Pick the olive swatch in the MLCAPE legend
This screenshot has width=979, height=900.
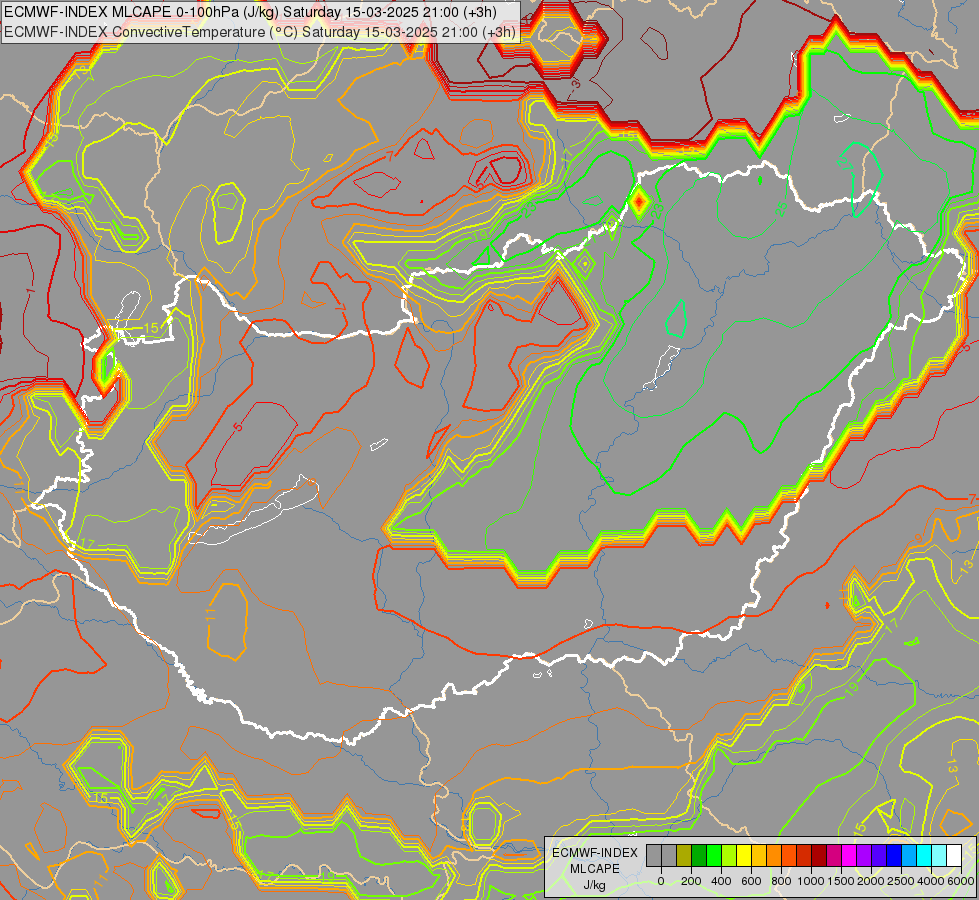[x=684, y=856]
